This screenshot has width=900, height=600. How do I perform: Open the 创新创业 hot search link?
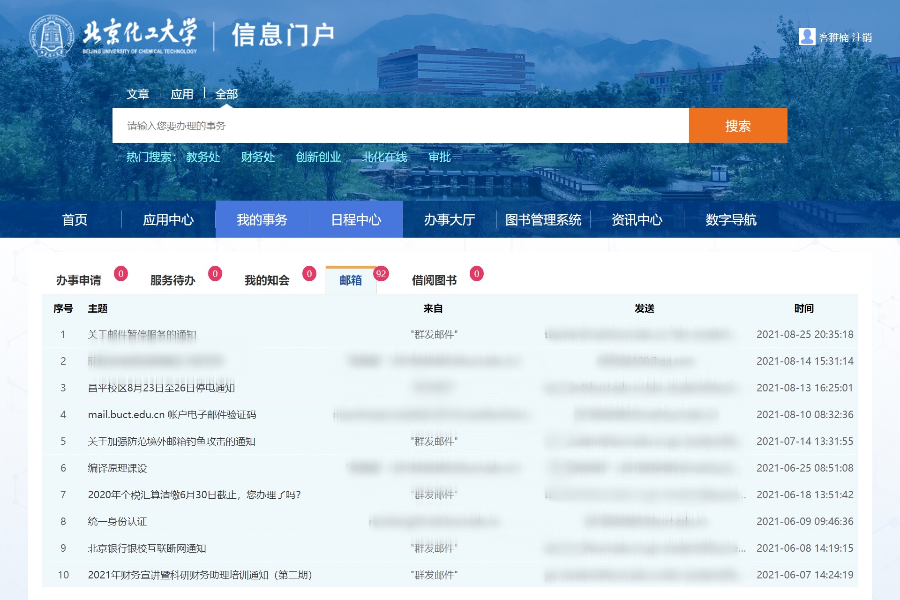click(x=318, y=157)
